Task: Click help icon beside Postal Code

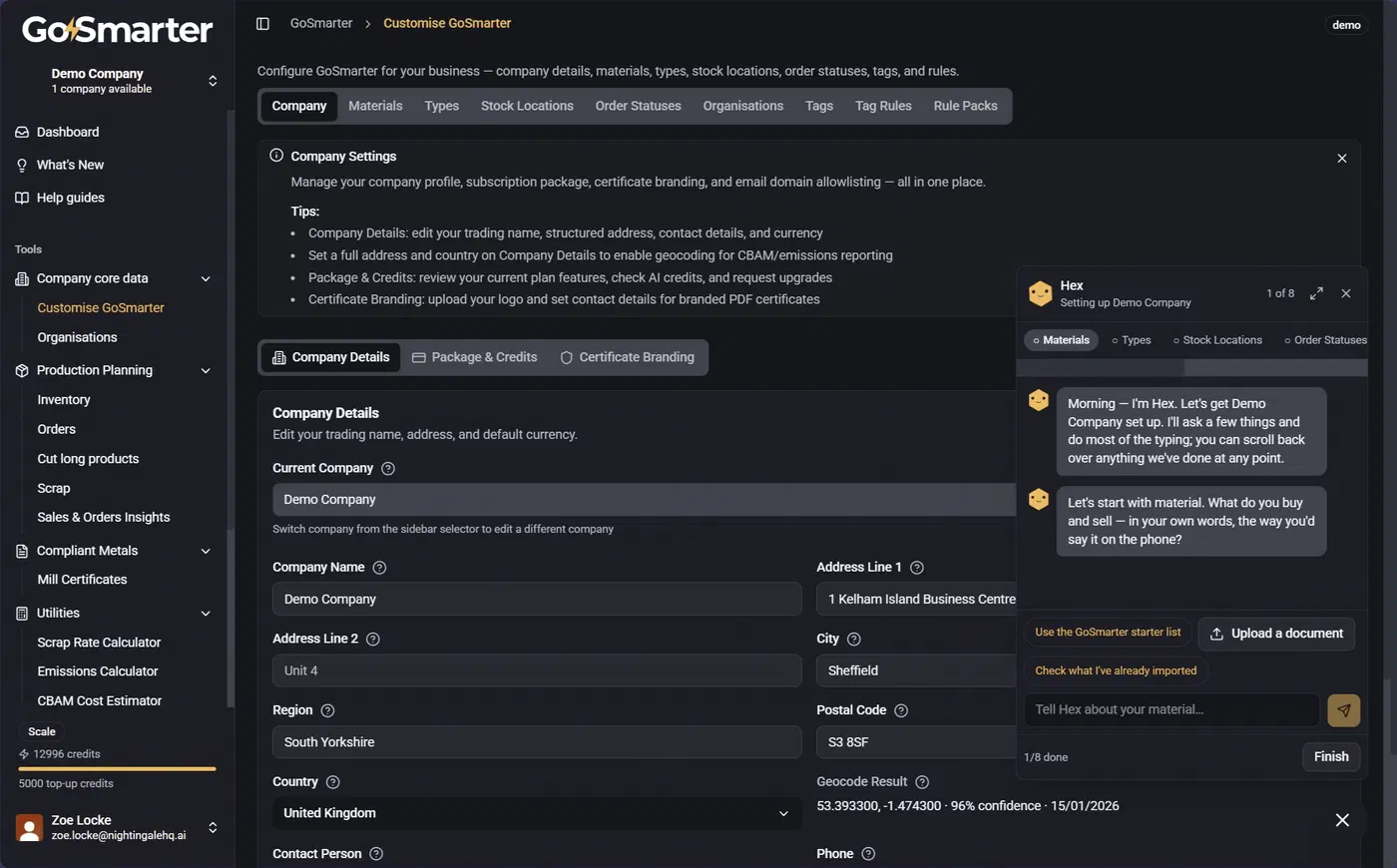Action: (x=901, y=710)
